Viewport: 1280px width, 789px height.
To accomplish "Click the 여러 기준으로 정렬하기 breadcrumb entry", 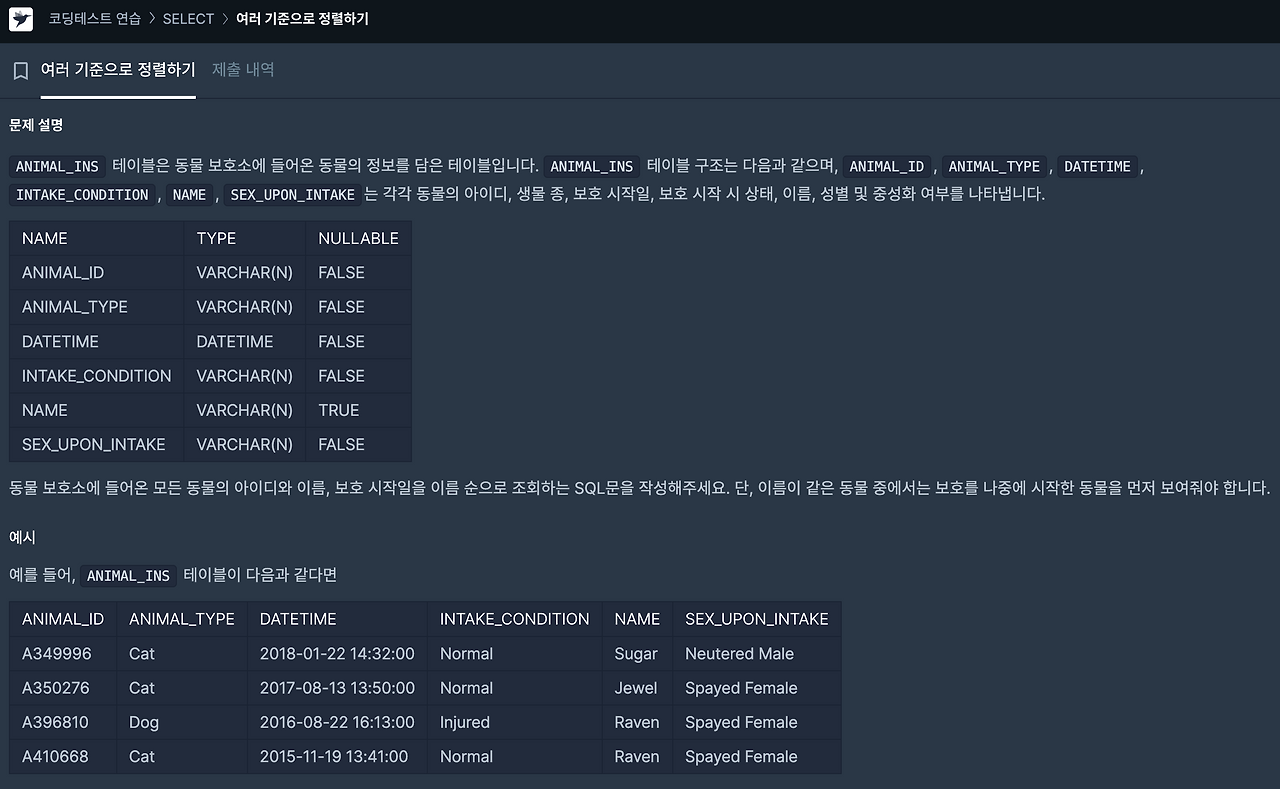I will (x=303, y=18).
